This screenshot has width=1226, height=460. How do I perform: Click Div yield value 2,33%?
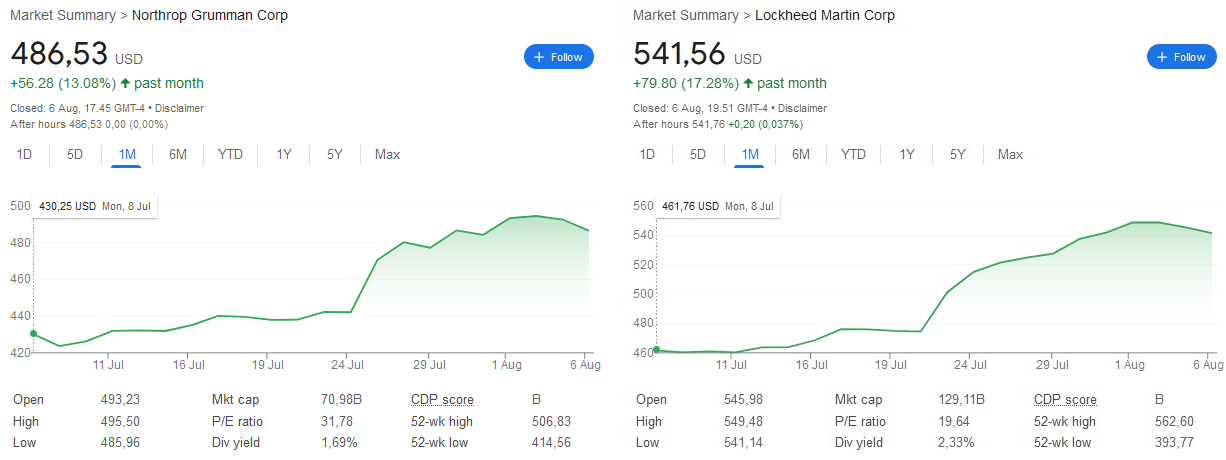coord(957,443)
